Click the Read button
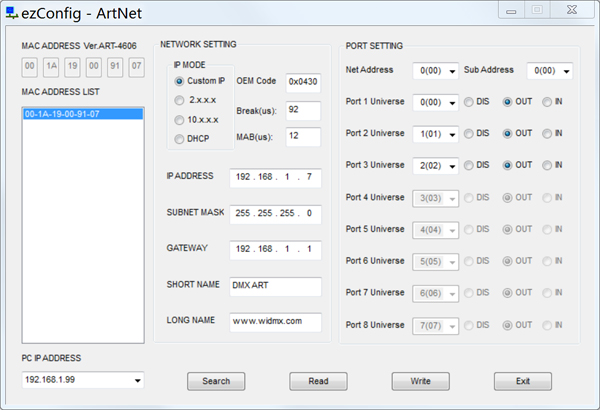600x410 pixels. coord(318,381)
